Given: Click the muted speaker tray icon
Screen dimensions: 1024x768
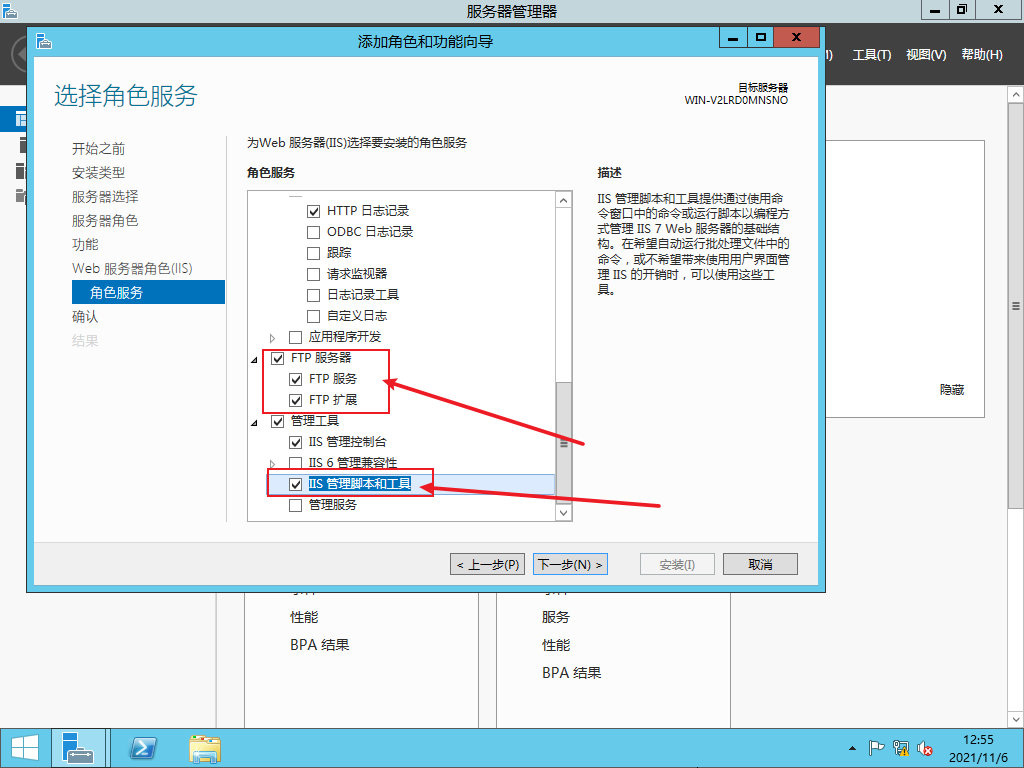Looking at the screenshot, I should tap(925, 748).
